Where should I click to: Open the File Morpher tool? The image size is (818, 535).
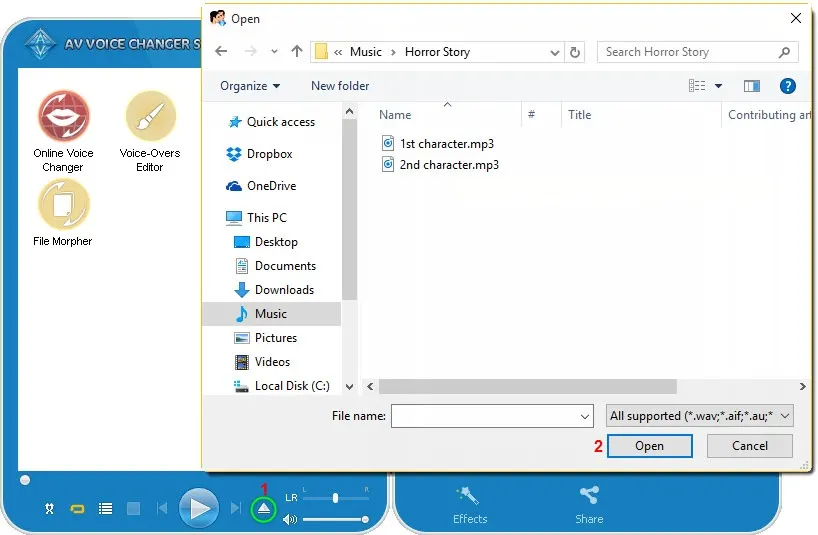[63, 205]
